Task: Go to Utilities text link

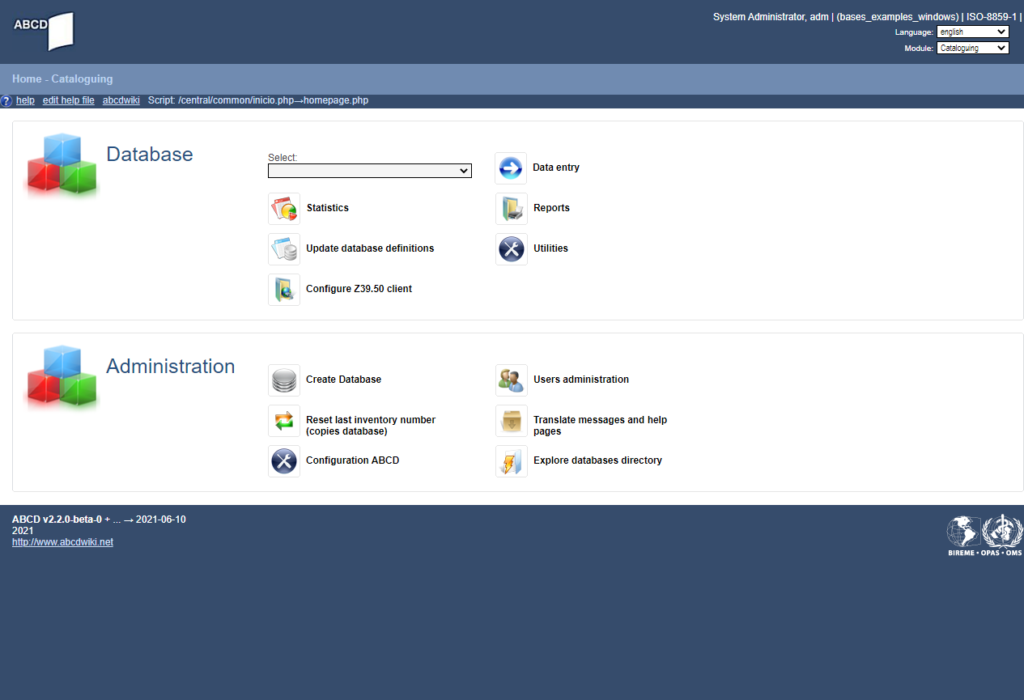Action: click(x=551, y=248)
